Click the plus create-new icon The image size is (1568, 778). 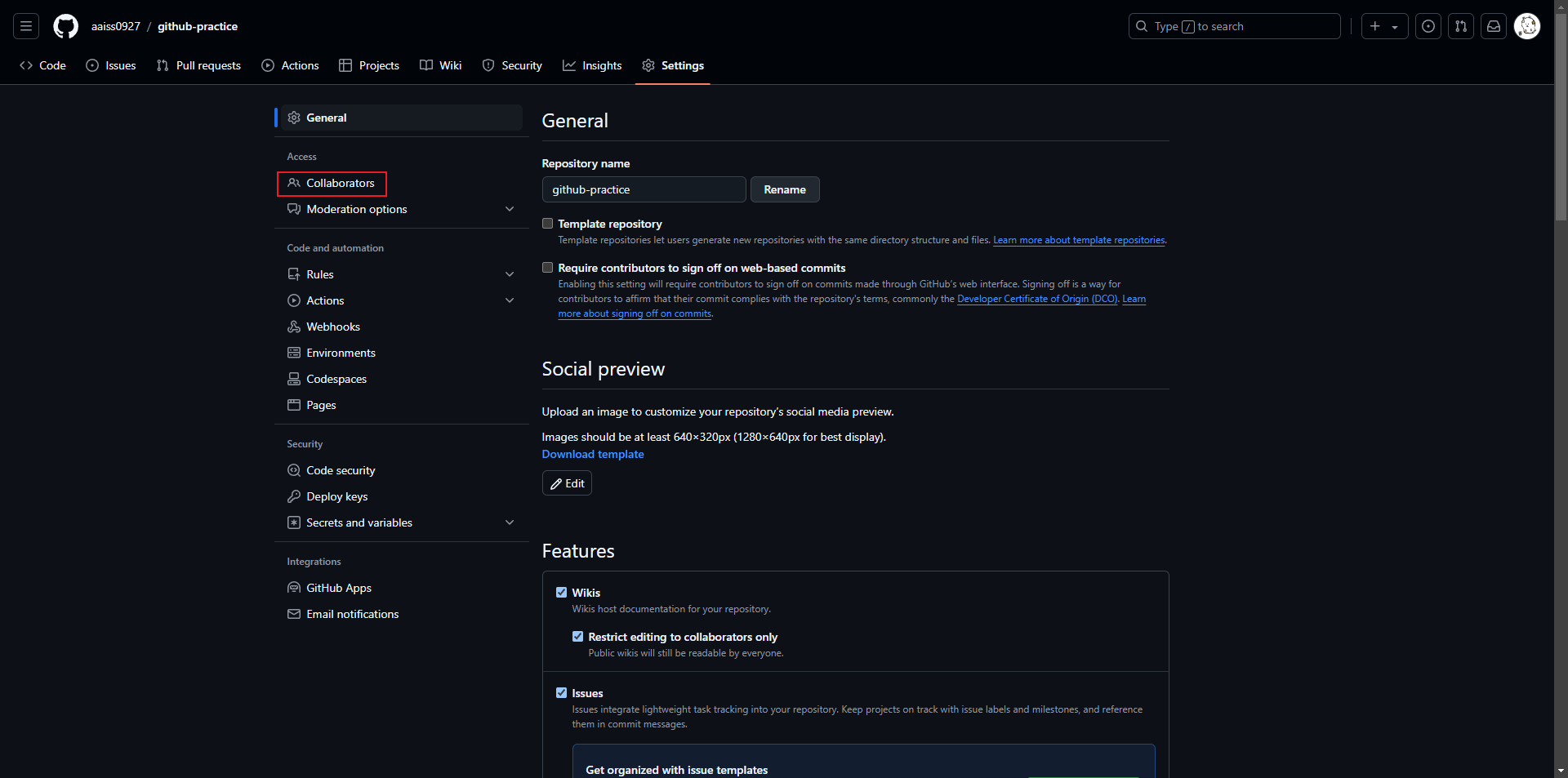1375,26
